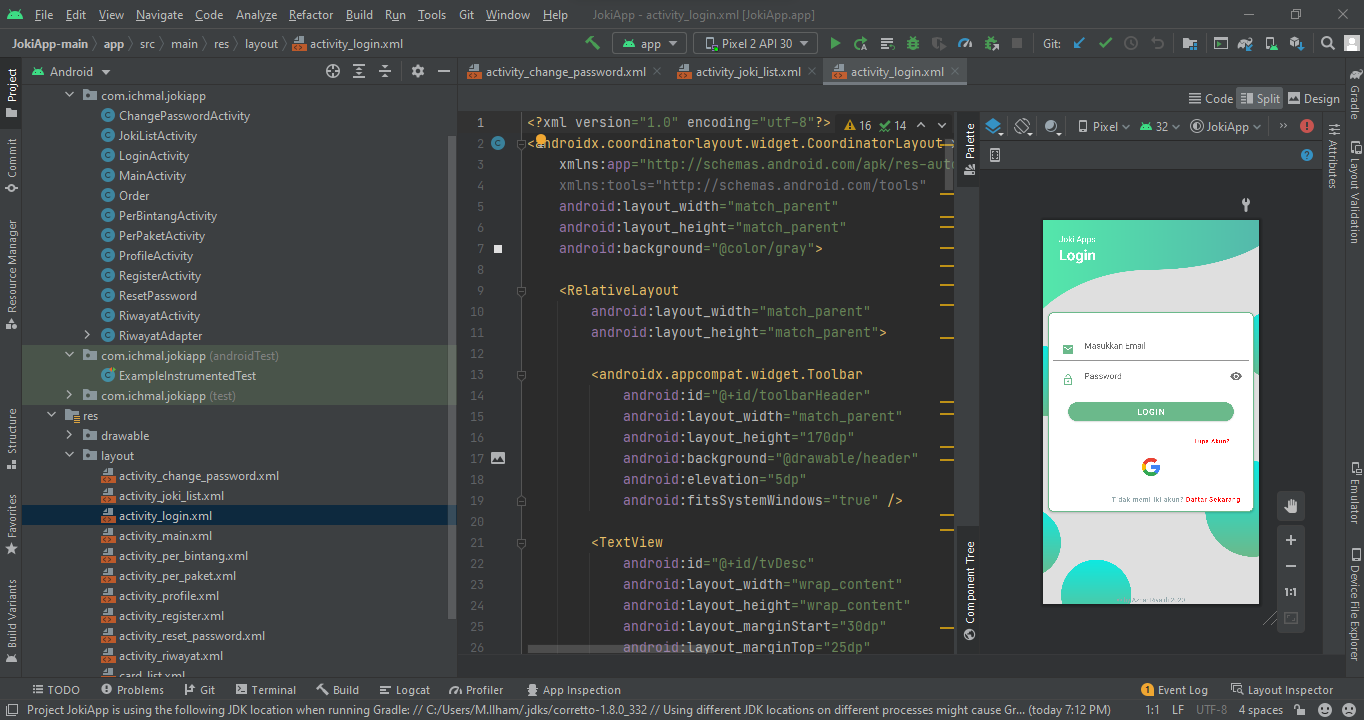Click the Git update project arrow
Image resolution: width=1364 pixels, height=720 pixels.
[x=1079, y=44]
